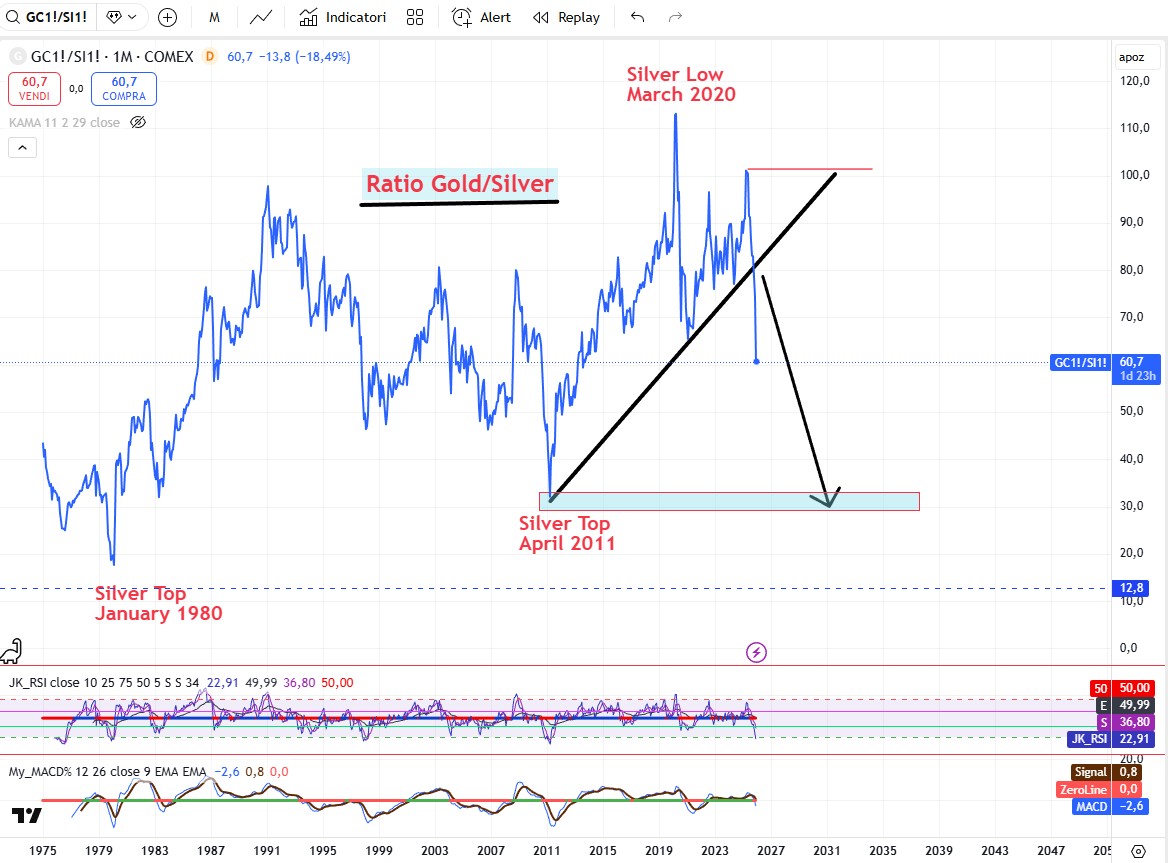Open symbol search for GC1!/SI1!
Image resolution: width=1168 pixels, height=863 pixels.
click(47, 17)
